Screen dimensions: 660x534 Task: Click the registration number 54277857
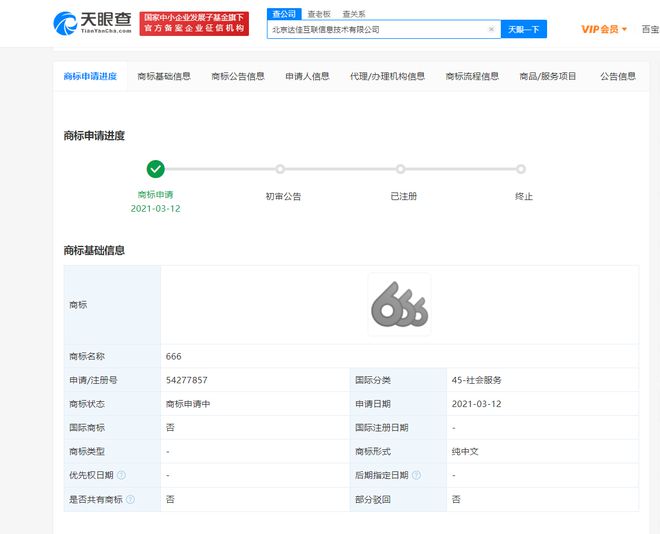pyautogui.click(x=186, y=380)
